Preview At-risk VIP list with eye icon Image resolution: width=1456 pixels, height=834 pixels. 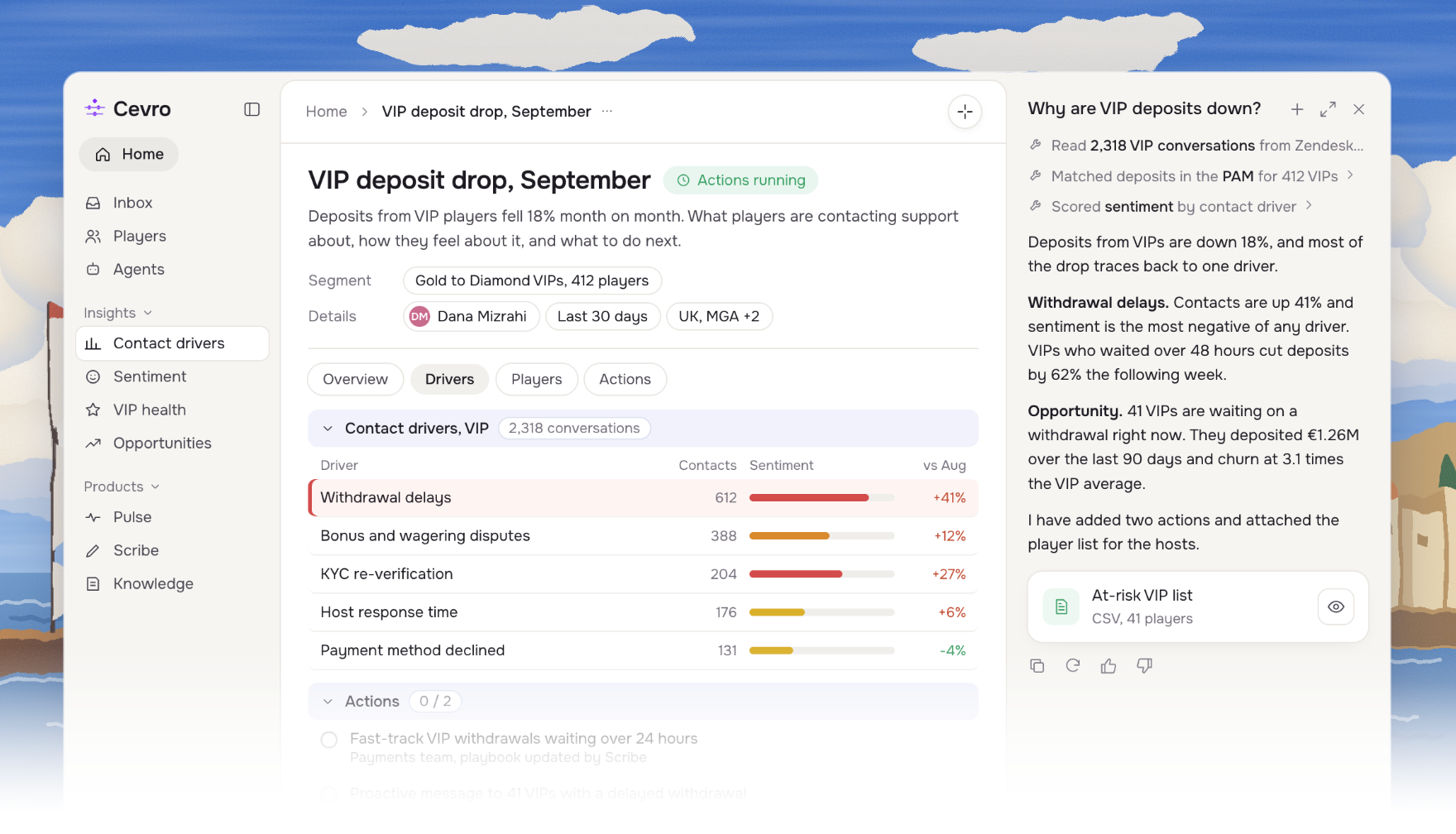(x=1336, y=606)
